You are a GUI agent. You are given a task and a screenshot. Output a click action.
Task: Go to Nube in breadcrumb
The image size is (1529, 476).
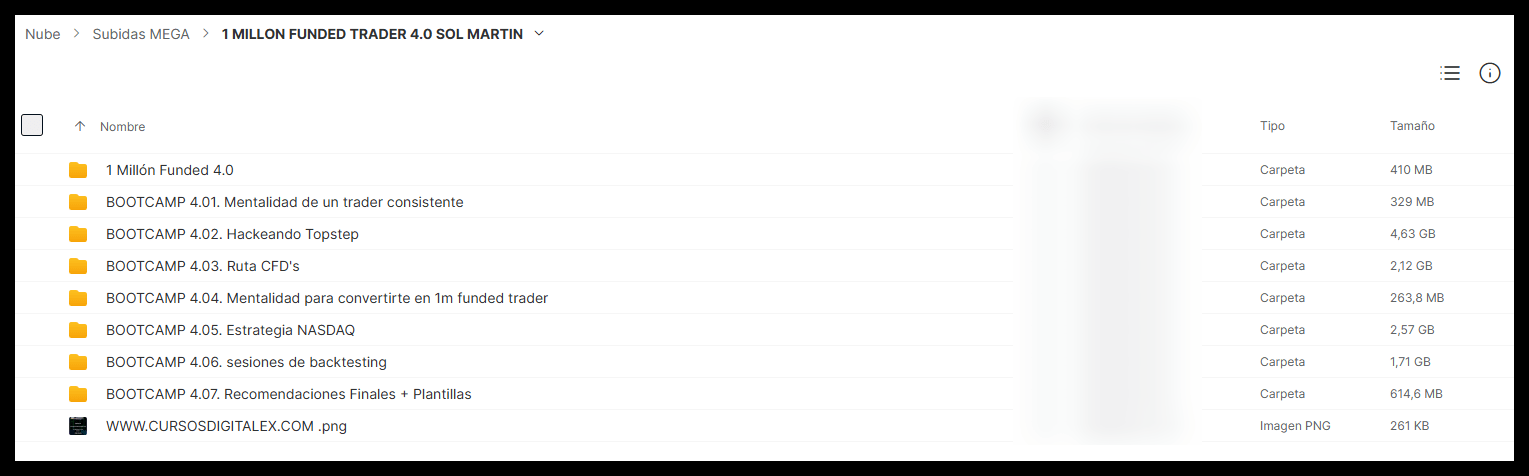coord(43,34)
